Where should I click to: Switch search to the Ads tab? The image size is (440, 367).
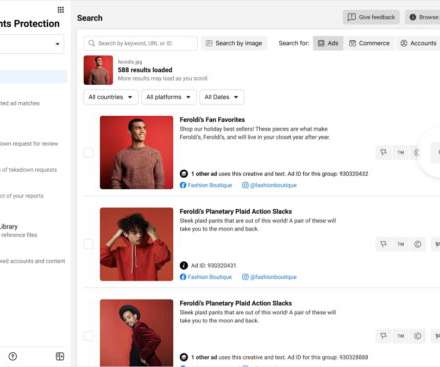click(x=328, y=43)
